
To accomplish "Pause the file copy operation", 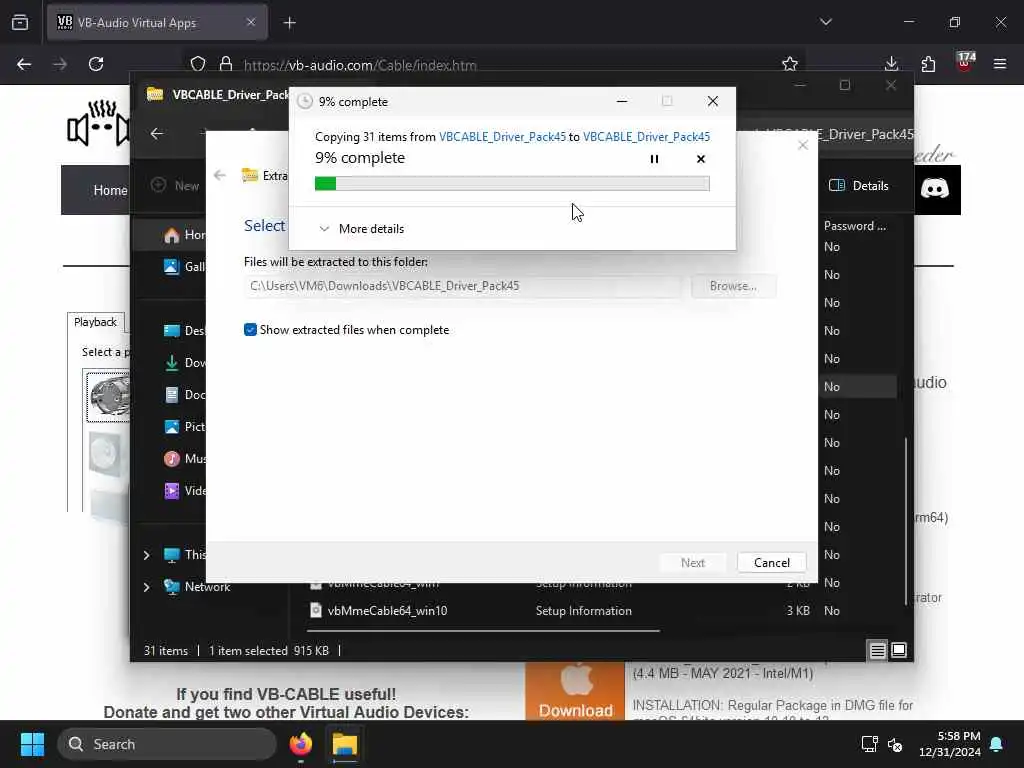I will click(x=654, y=159).
